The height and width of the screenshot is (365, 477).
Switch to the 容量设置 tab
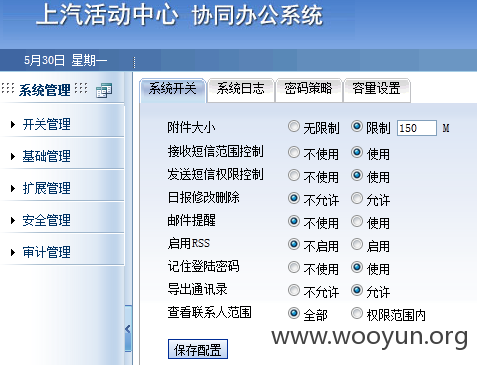point(377,90)
